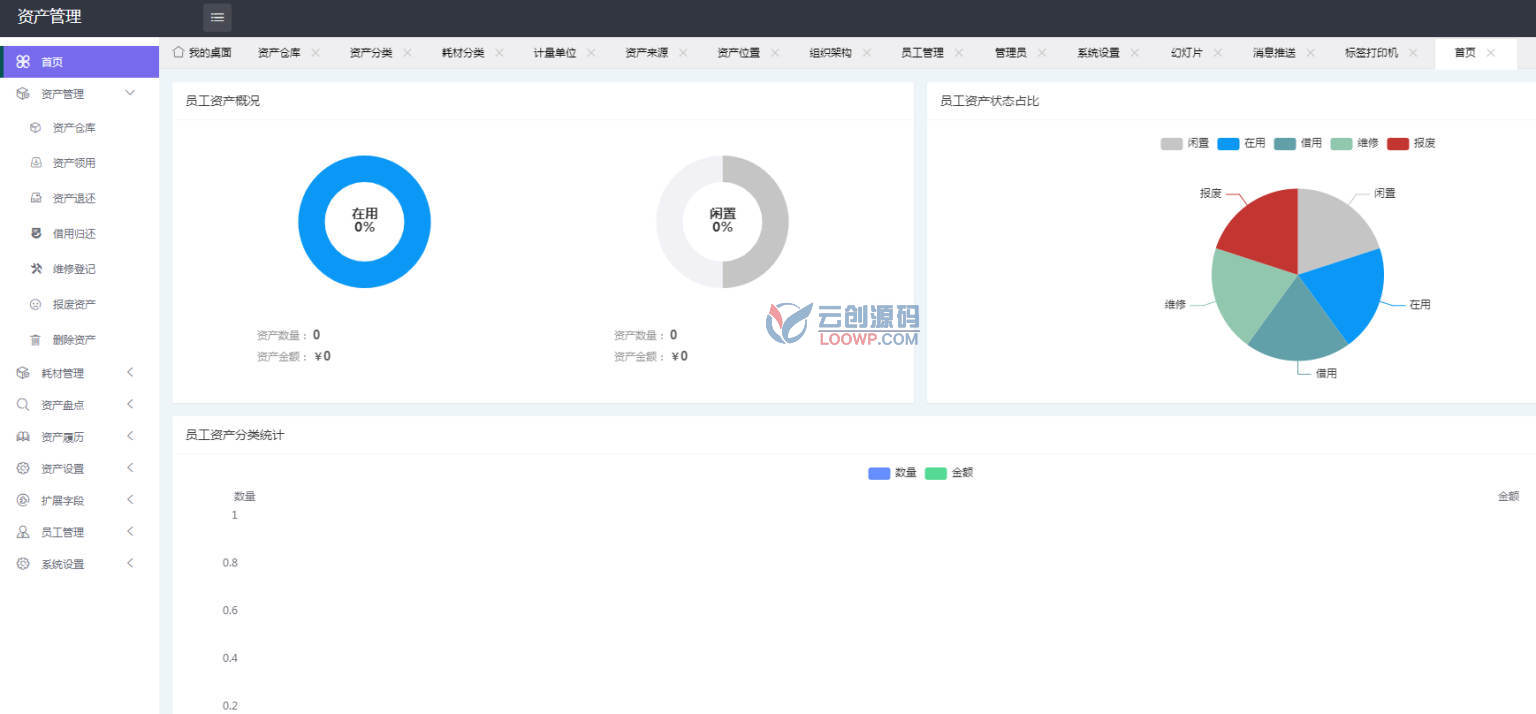Click the 耗材管理 cube icon
Screen dimensions: 1536x714
(x=23, y=373)
